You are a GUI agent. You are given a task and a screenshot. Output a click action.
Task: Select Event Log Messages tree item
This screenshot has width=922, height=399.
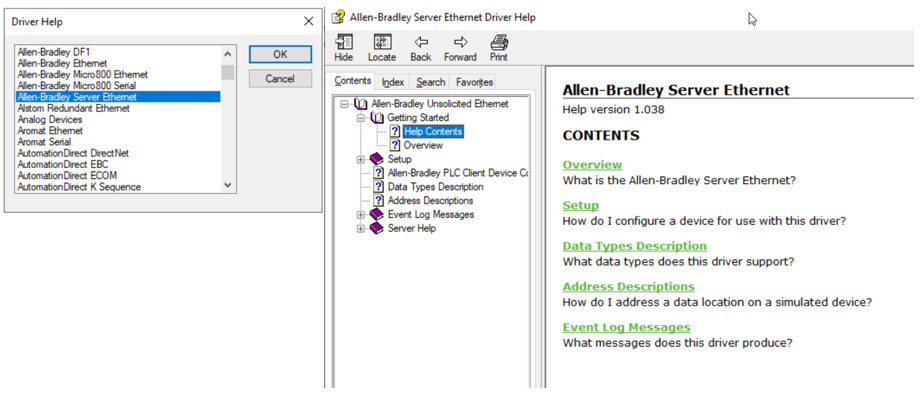431,214
